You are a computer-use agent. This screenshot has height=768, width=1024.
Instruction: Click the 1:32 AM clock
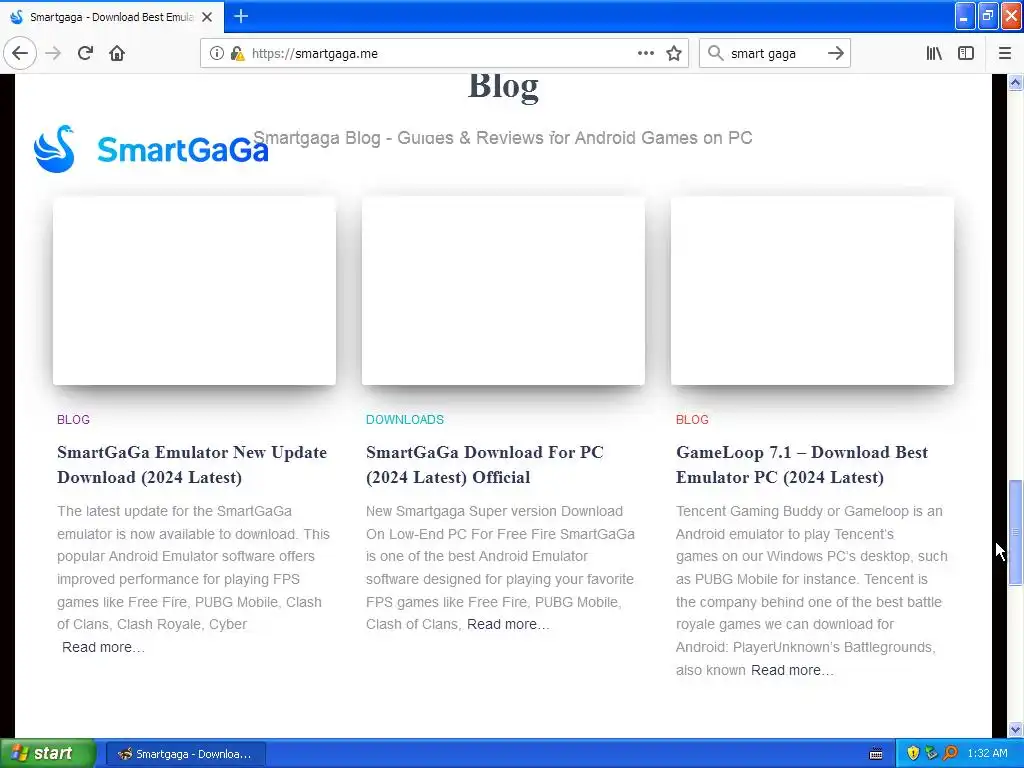[x=987, y=754]
